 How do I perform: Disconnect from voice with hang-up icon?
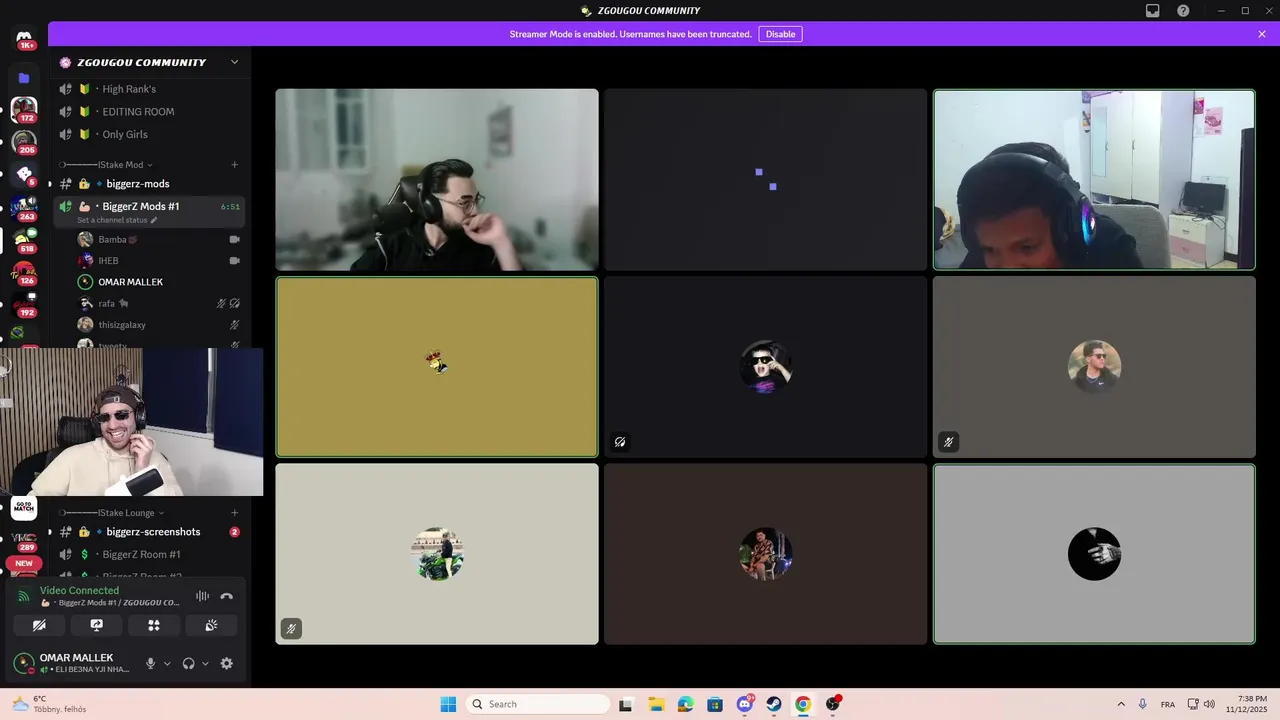pos(227,596)
